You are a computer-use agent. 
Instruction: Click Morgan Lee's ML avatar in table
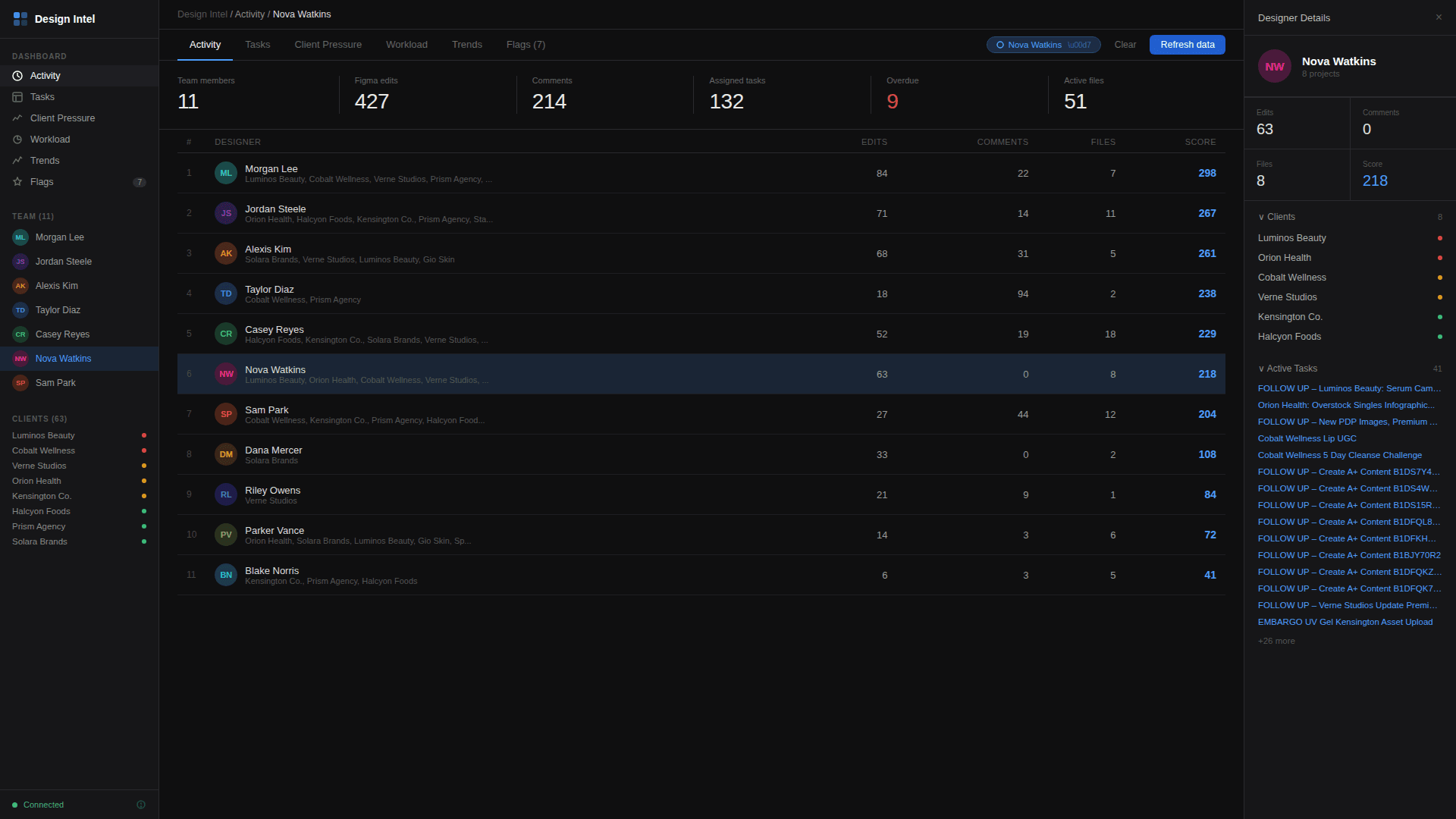point(226,174)
